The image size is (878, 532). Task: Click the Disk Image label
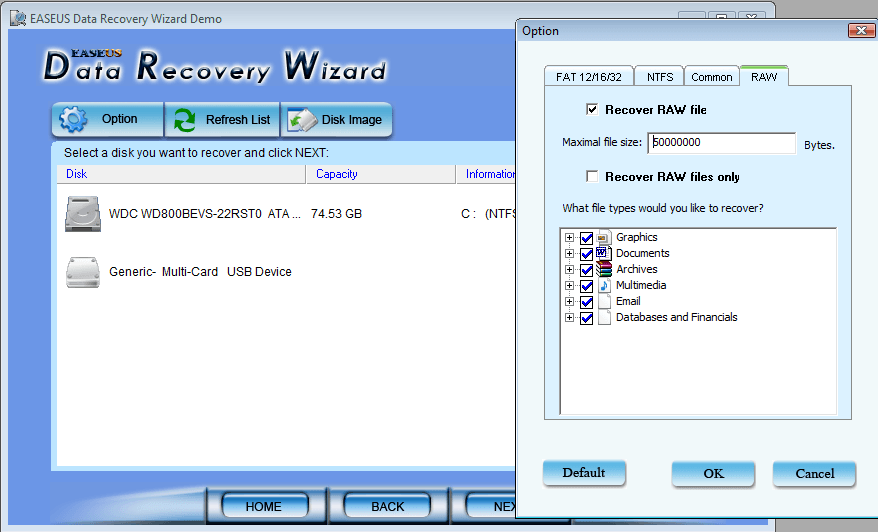click(352, 120)
